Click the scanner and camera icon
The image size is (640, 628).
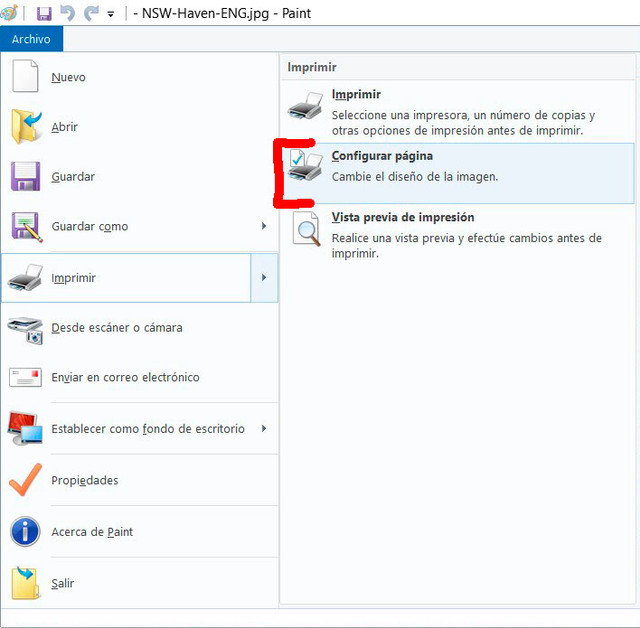pos(25,330)
